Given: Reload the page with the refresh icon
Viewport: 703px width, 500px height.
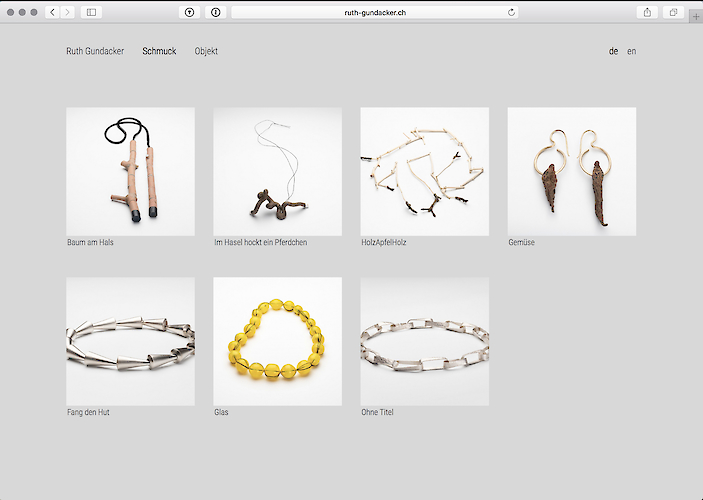Looking at the screenshot, I should (512, 12).
